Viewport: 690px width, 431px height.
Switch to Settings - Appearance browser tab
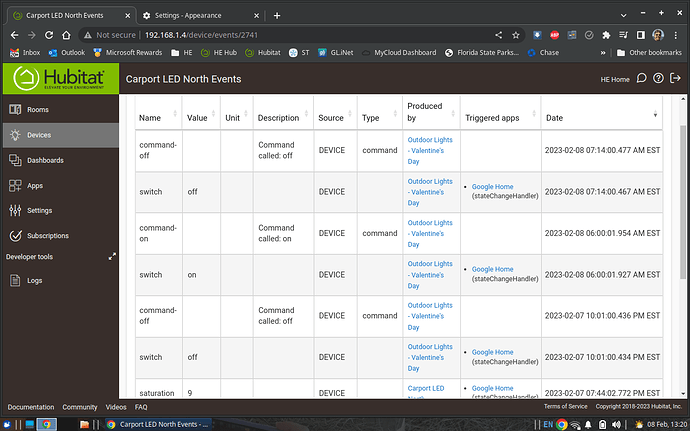[x=201, y=15]
